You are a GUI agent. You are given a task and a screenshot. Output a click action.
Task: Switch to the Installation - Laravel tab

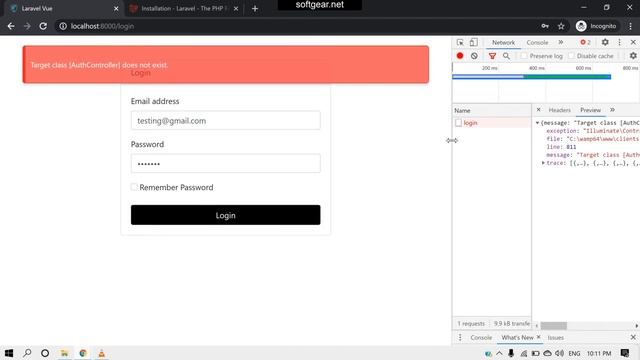[x=184, y=9]
